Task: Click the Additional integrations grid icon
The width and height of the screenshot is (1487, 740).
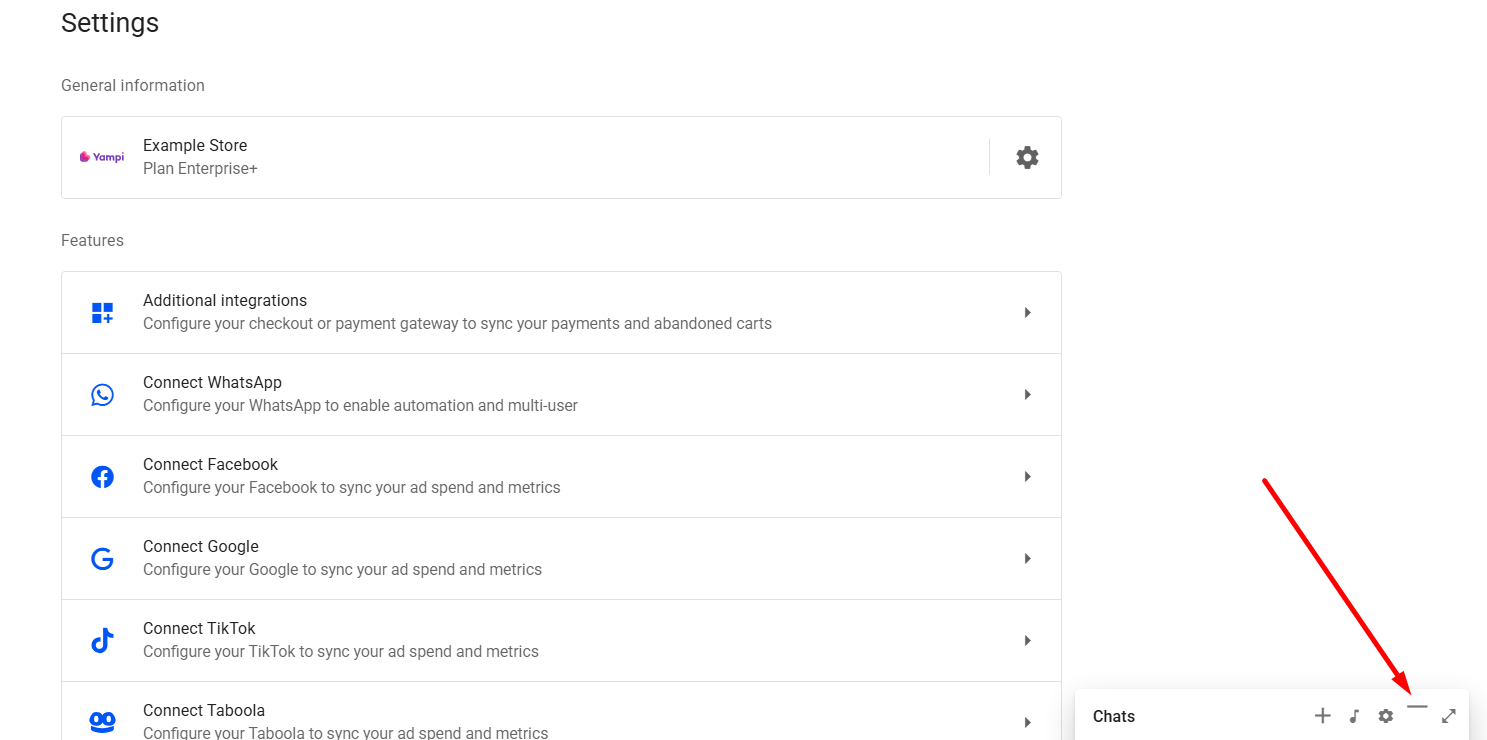Action: [102, 313]
